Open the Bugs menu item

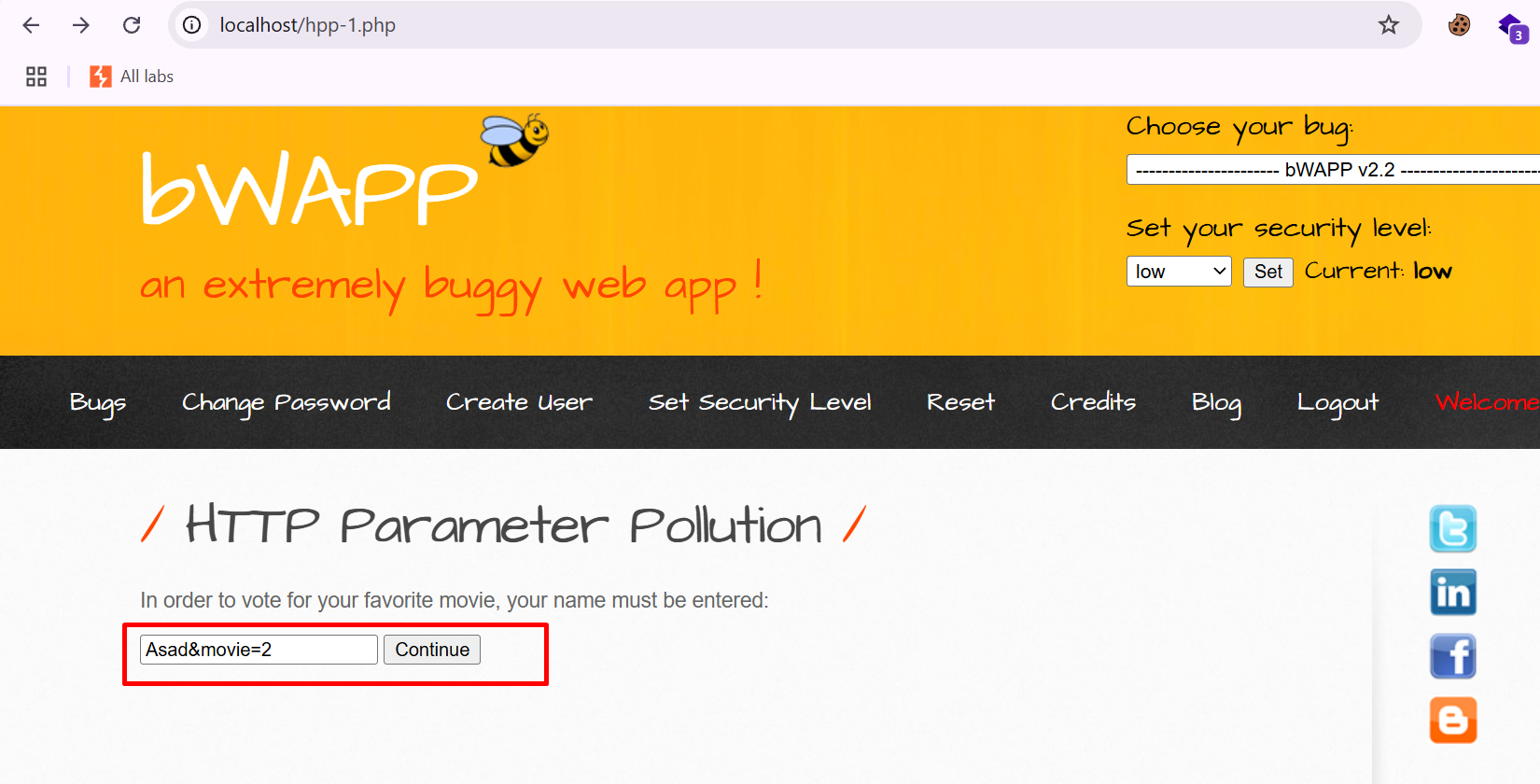coord(97,402)
